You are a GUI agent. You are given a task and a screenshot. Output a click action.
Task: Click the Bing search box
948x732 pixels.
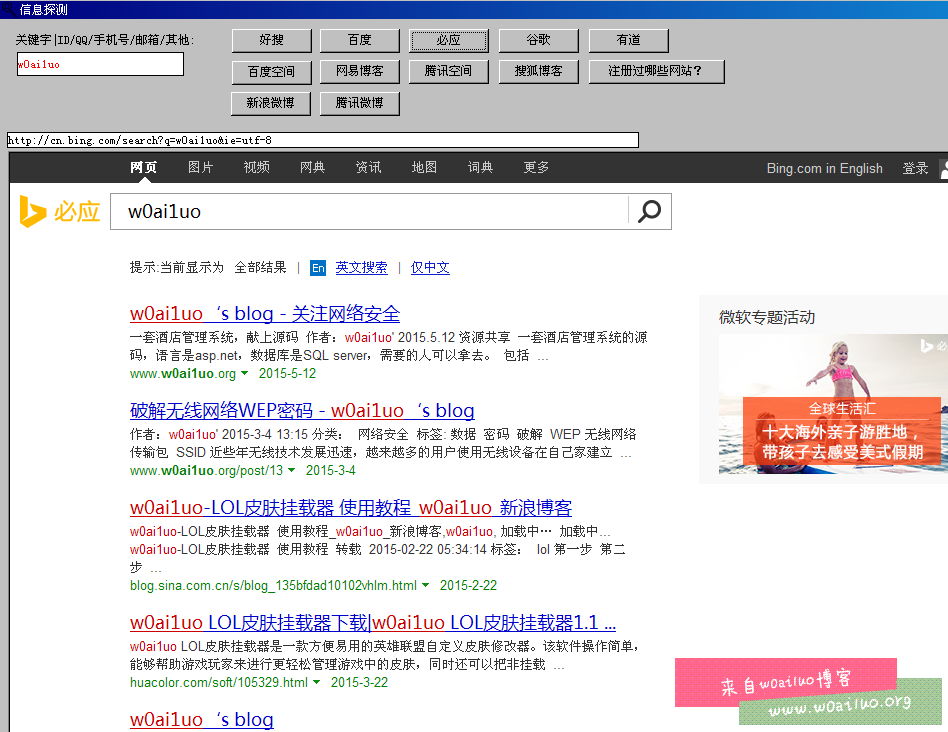pos(369,212)
